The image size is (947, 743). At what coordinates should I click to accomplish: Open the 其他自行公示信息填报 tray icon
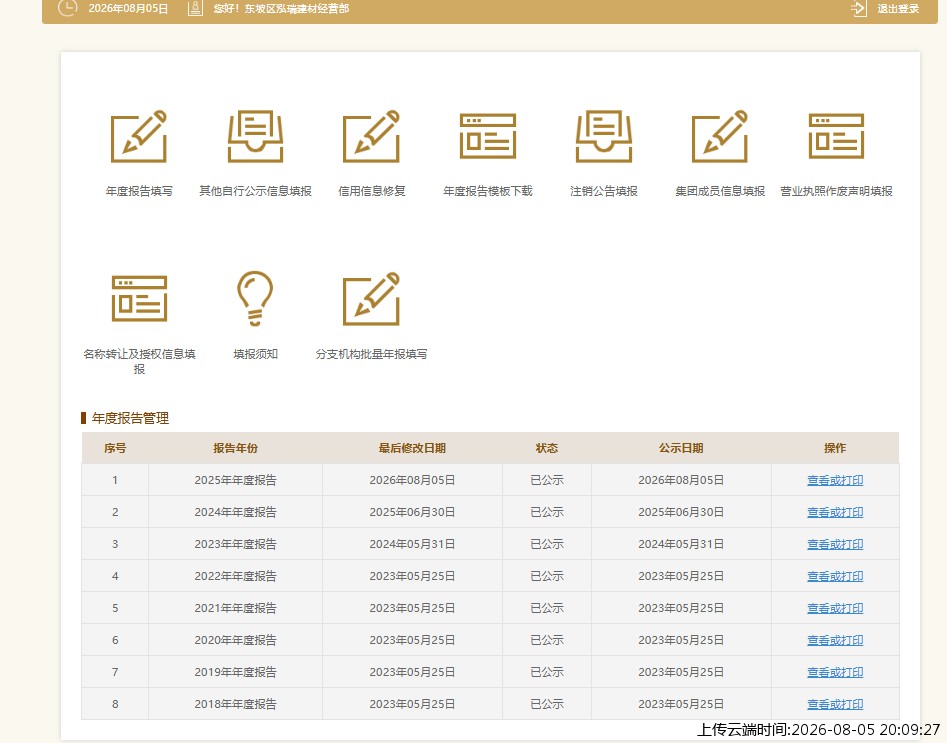pos(255,137)
